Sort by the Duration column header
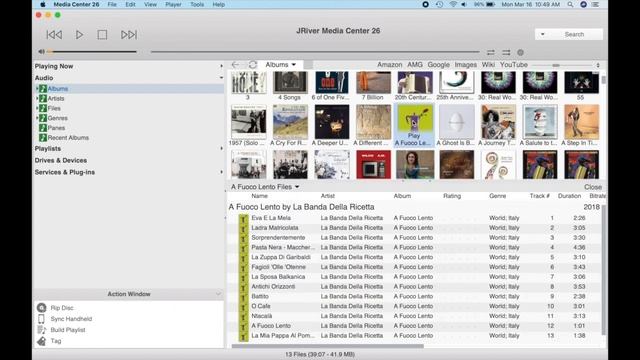This screenshot has height=360, width=640. pos(569,196)
